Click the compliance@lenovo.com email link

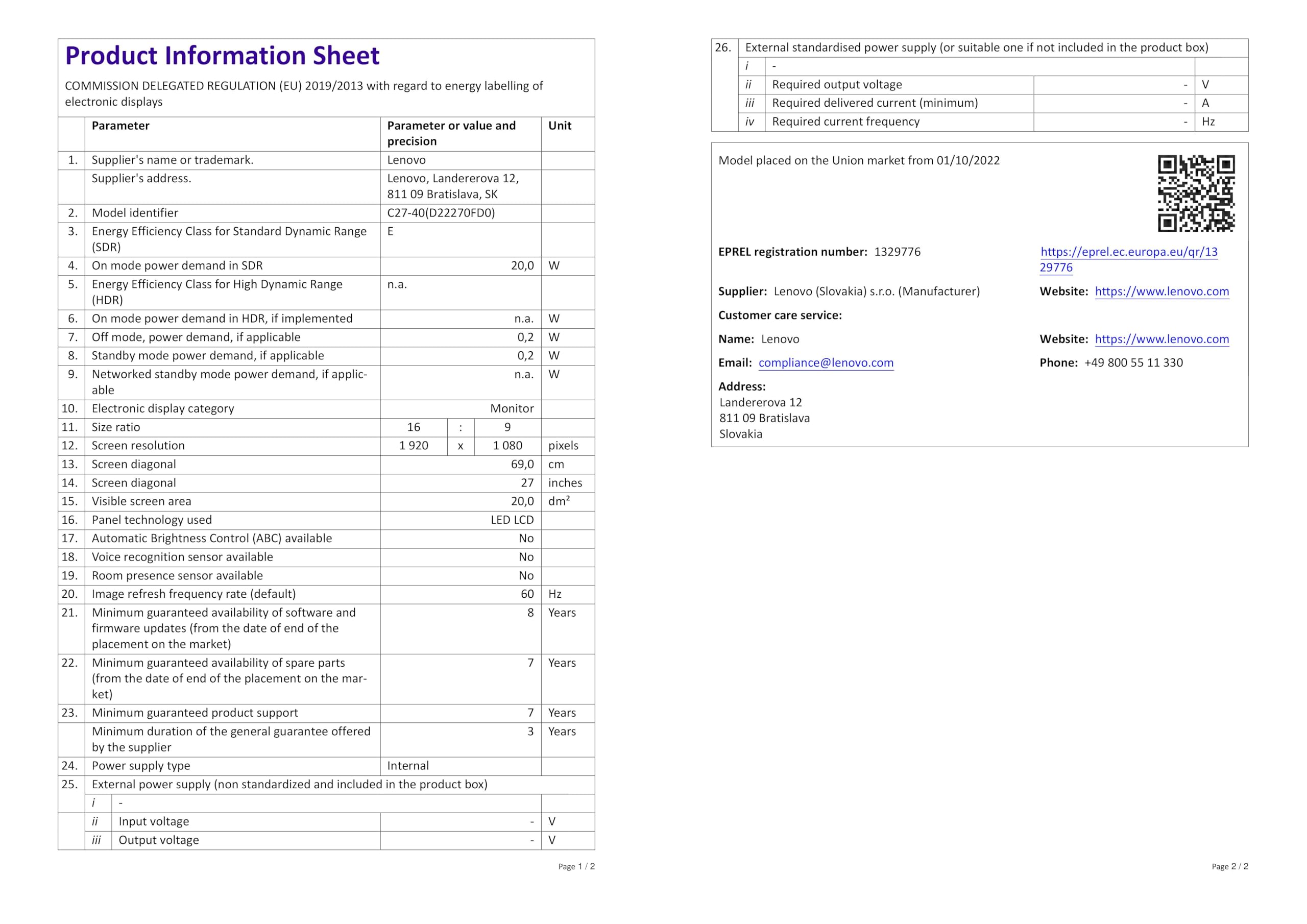click(826, 363)
